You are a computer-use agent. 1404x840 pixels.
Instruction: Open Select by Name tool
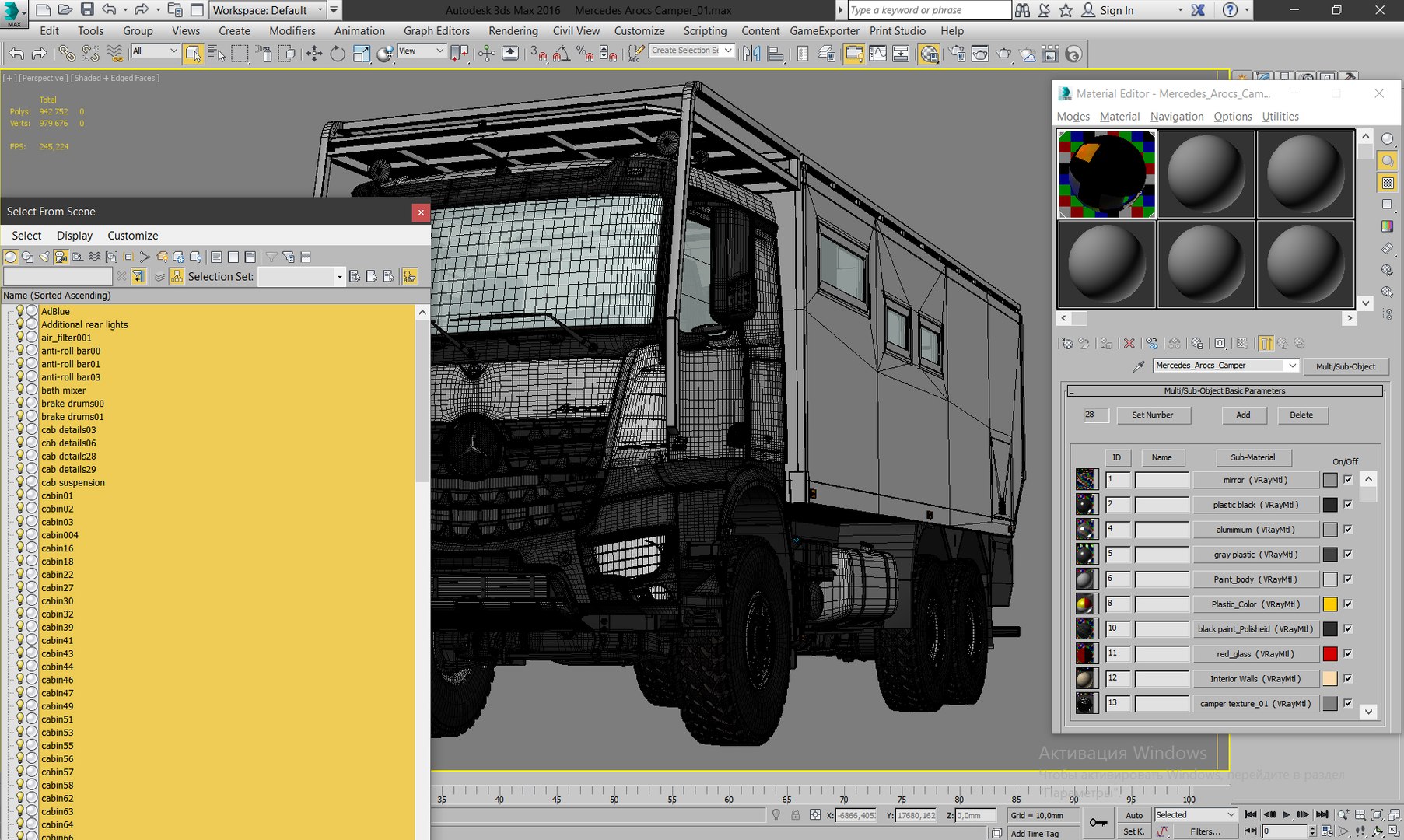point(217,54)
